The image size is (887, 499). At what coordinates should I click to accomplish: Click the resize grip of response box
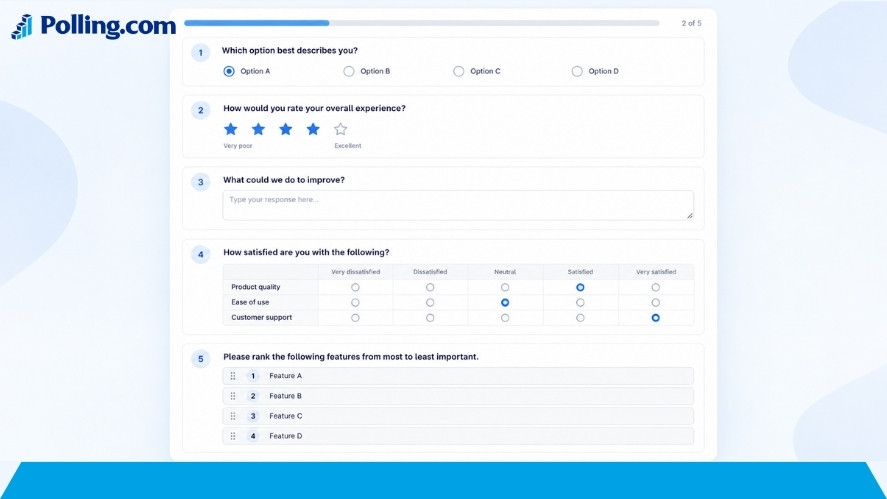point(690,216)
